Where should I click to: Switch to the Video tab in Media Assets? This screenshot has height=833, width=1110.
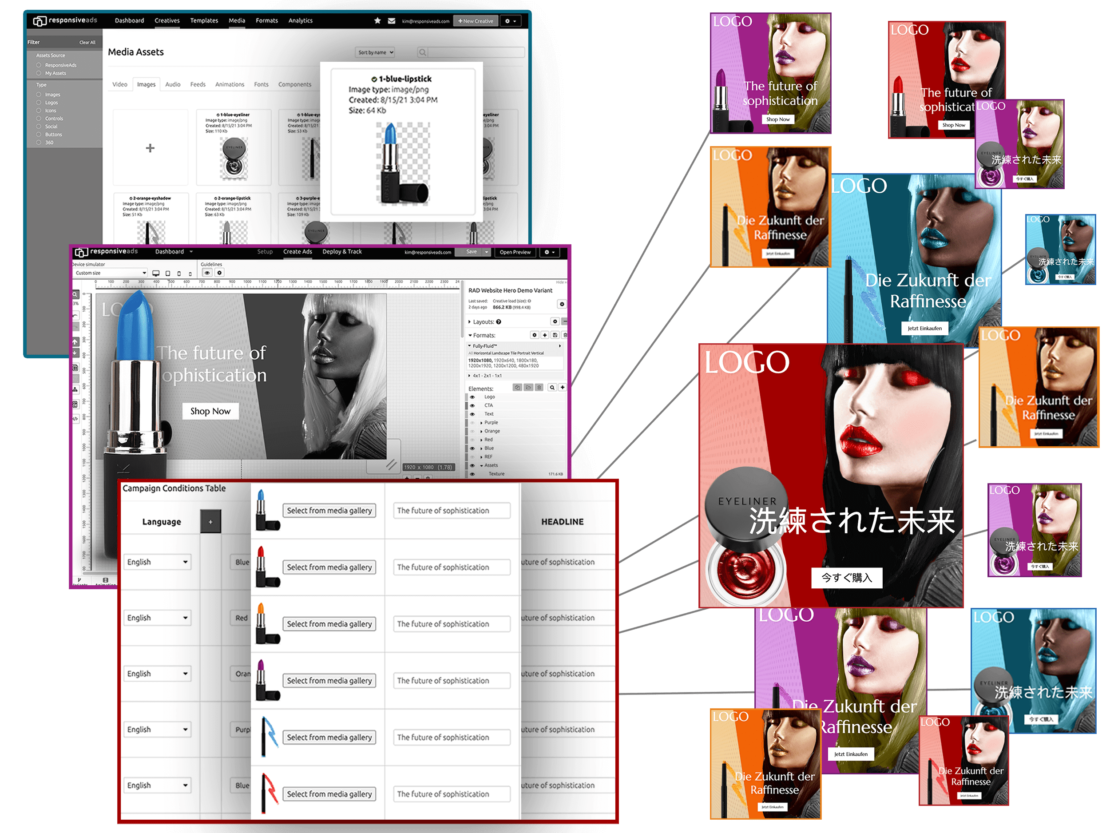[x=120, y=84]
